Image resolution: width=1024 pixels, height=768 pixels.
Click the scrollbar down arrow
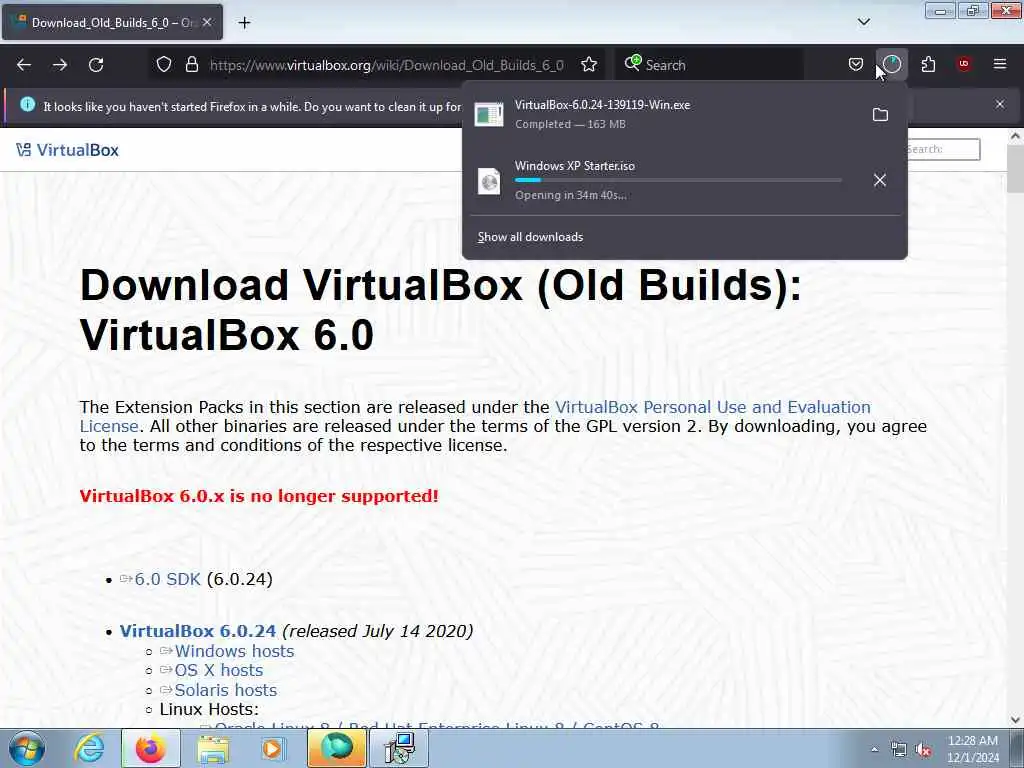(1015, 720)
